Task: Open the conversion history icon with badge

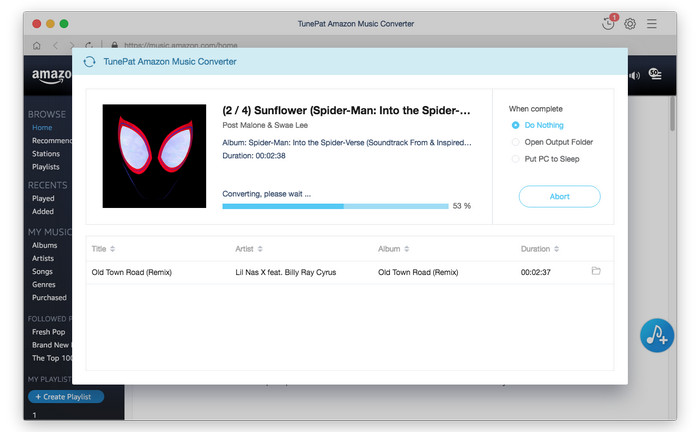Action: 608,23
